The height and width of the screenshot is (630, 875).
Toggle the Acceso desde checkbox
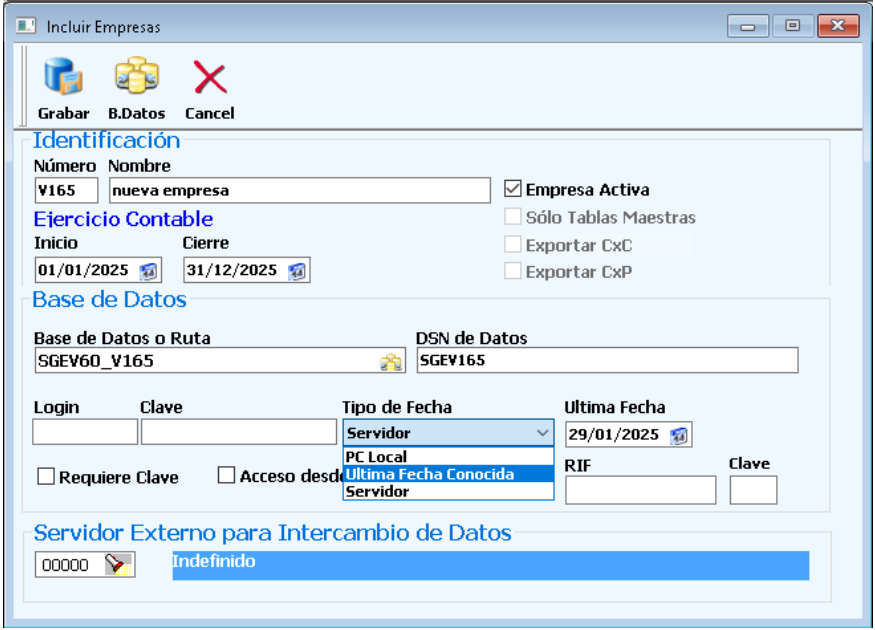pos(227,476)
